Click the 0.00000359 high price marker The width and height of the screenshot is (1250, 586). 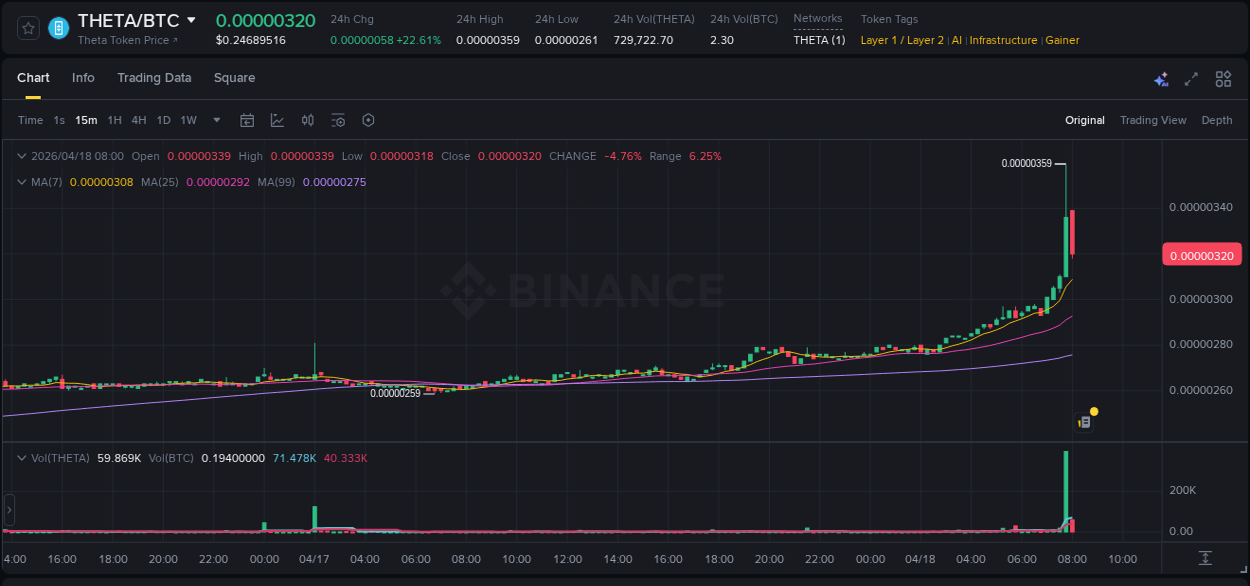1027,163
